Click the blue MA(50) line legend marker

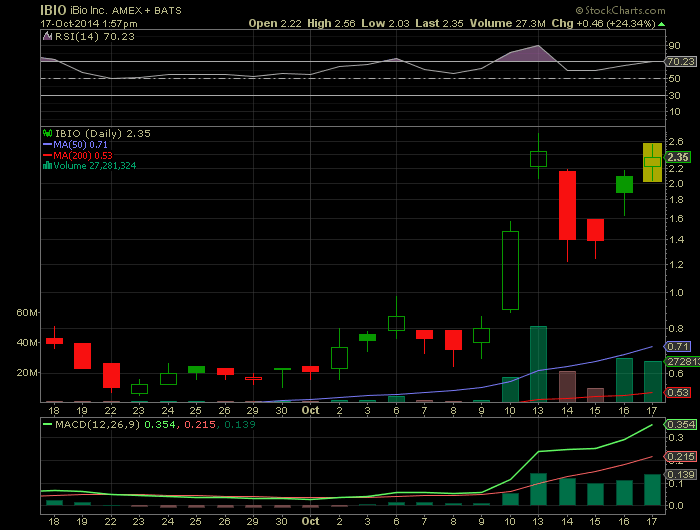point(46,144)
